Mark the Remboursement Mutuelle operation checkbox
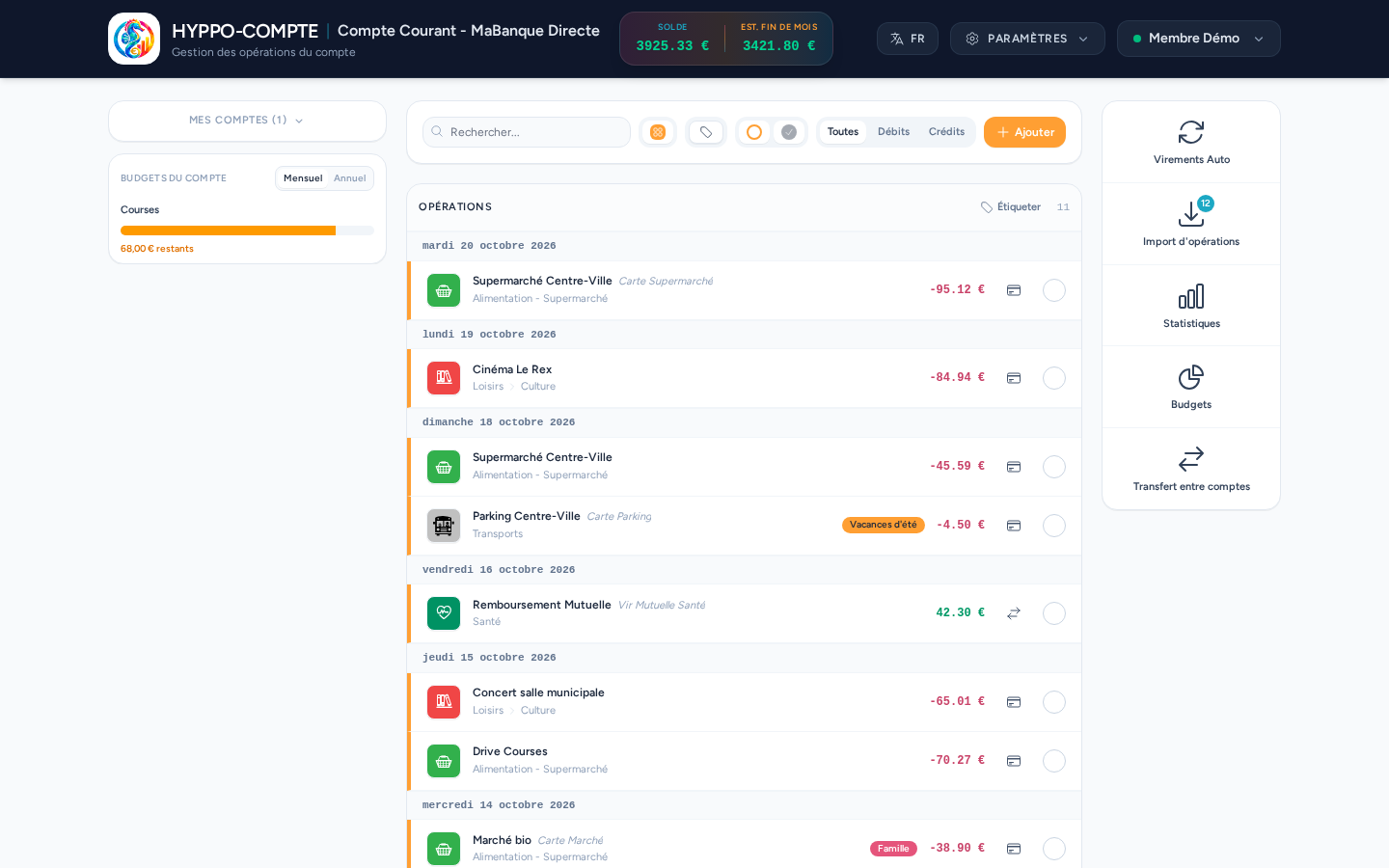The height and width of the screenshot is (868, 1389). pyautogui.click(x=1054, y=613)
